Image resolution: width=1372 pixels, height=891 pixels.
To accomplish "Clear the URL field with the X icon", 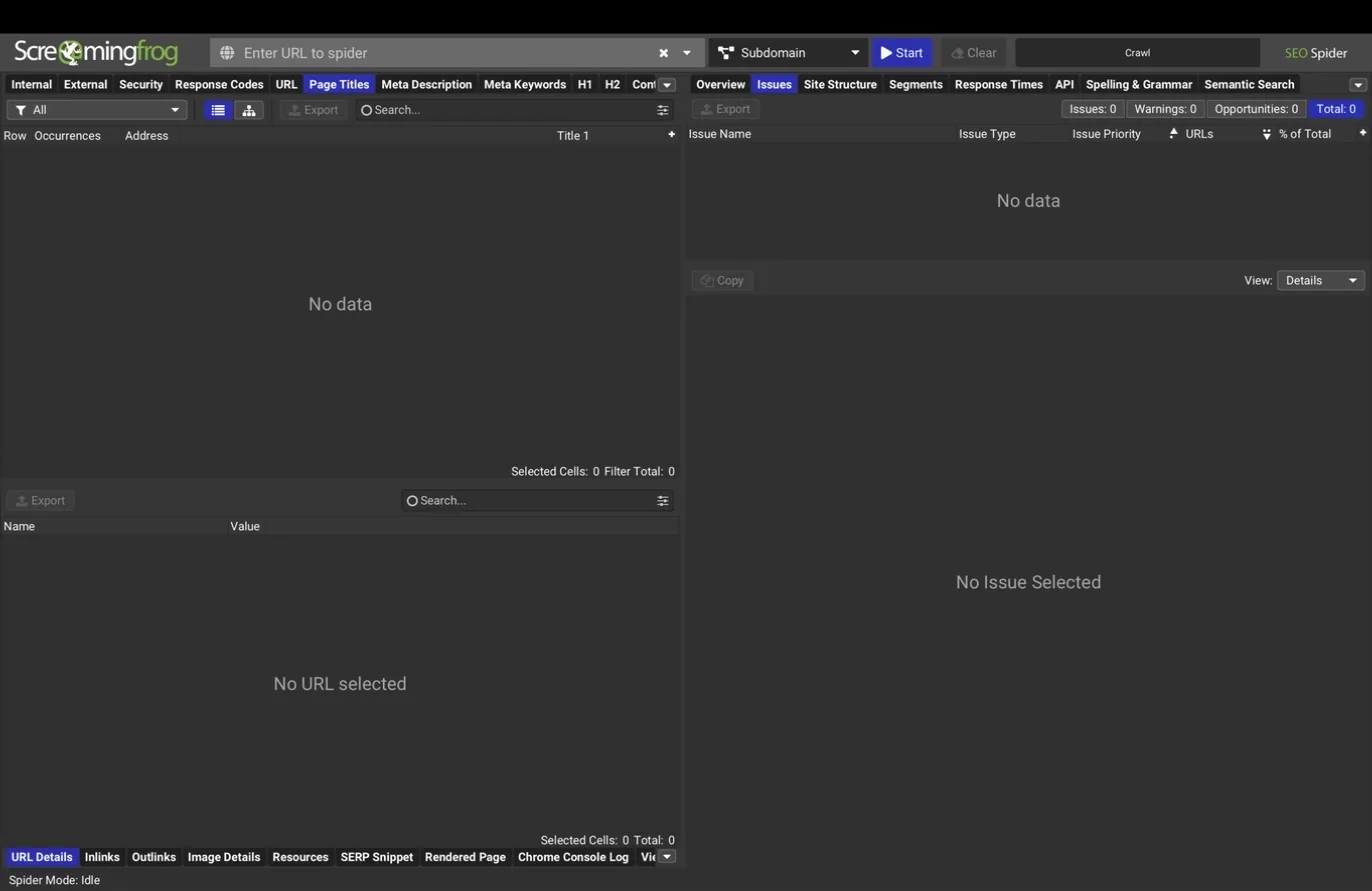I will tap(663, 53).
